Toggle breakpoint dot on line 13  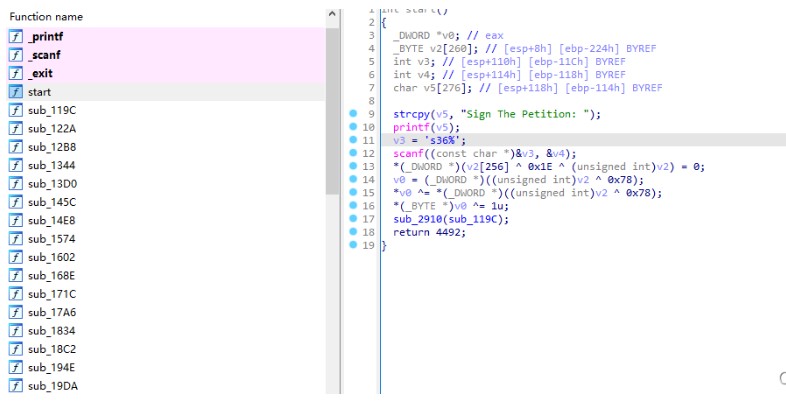pyautogui.click(x=353, y=166)
